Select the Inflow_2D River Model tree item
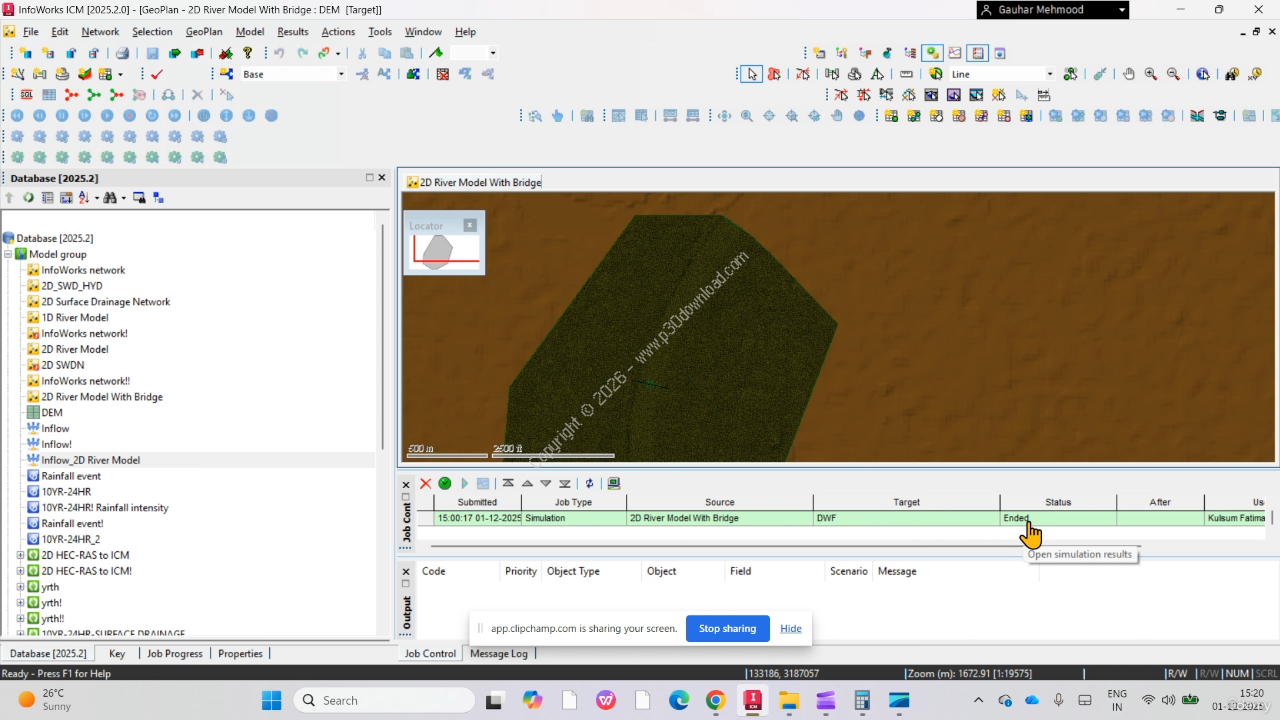The width and height of the screenshot is (1280, 720). [90, 460]
